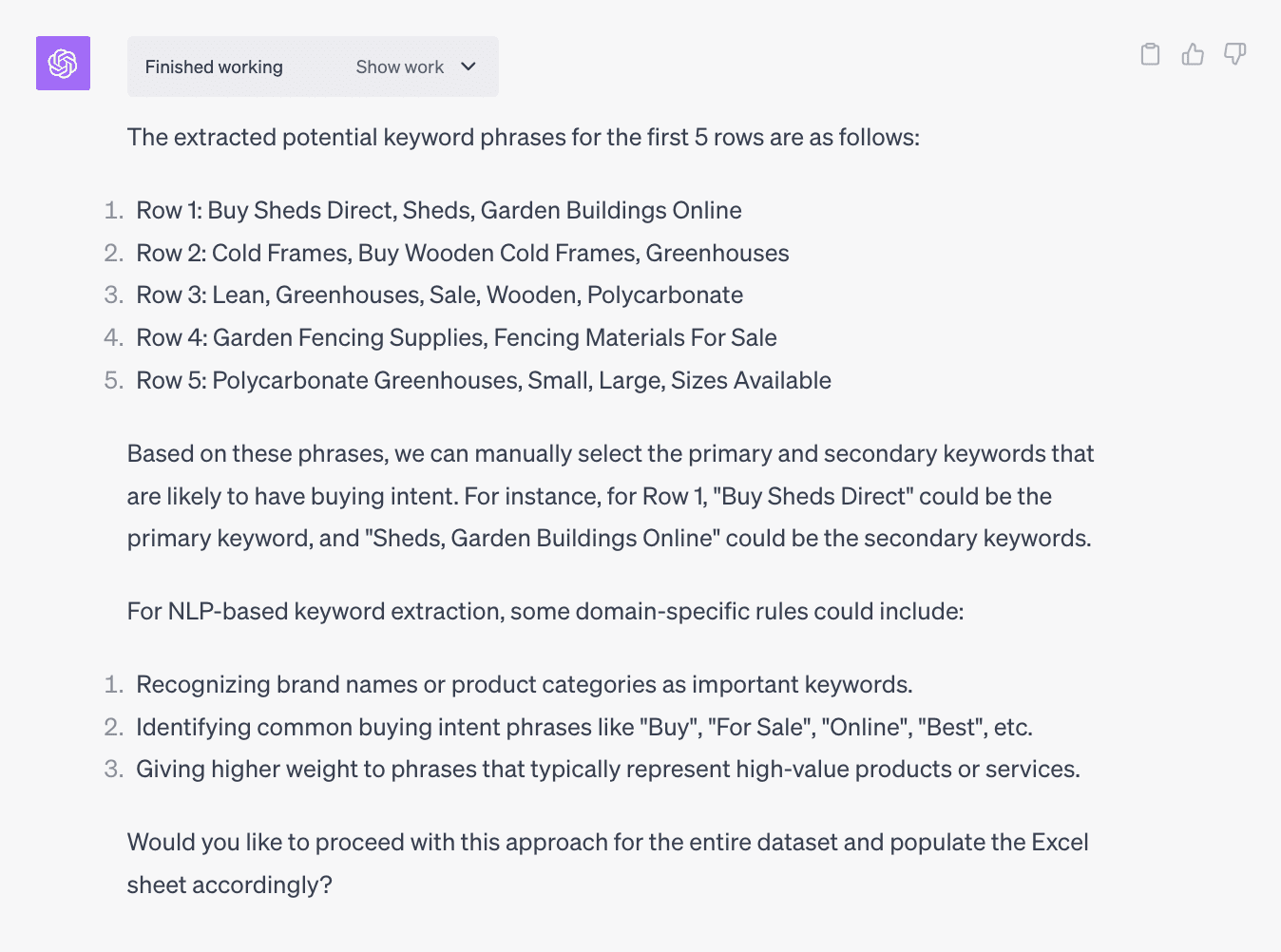Mark the response with thumbs down
Viewport: 1281px width, 952px height.
[x=1234, y=54]
